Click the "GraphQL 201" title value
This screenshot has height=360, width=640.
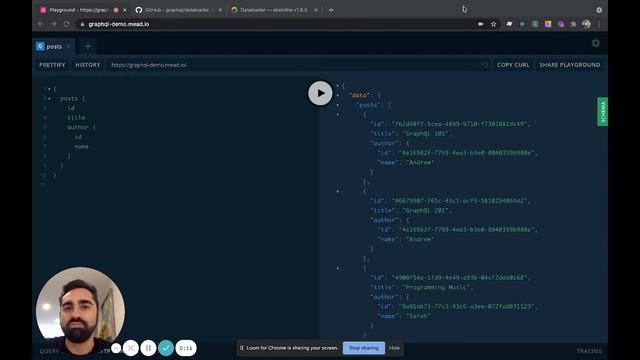(427, 211)
